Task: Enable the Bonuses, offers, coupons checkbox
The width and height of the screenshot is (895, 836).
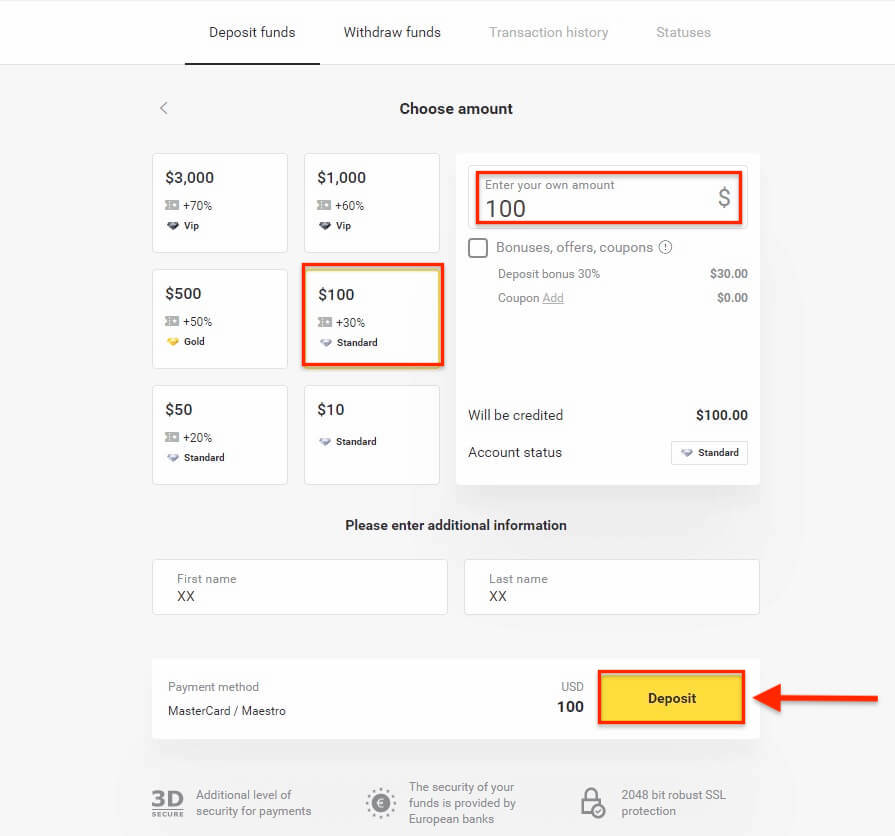Action: click(x=478, y=248)
